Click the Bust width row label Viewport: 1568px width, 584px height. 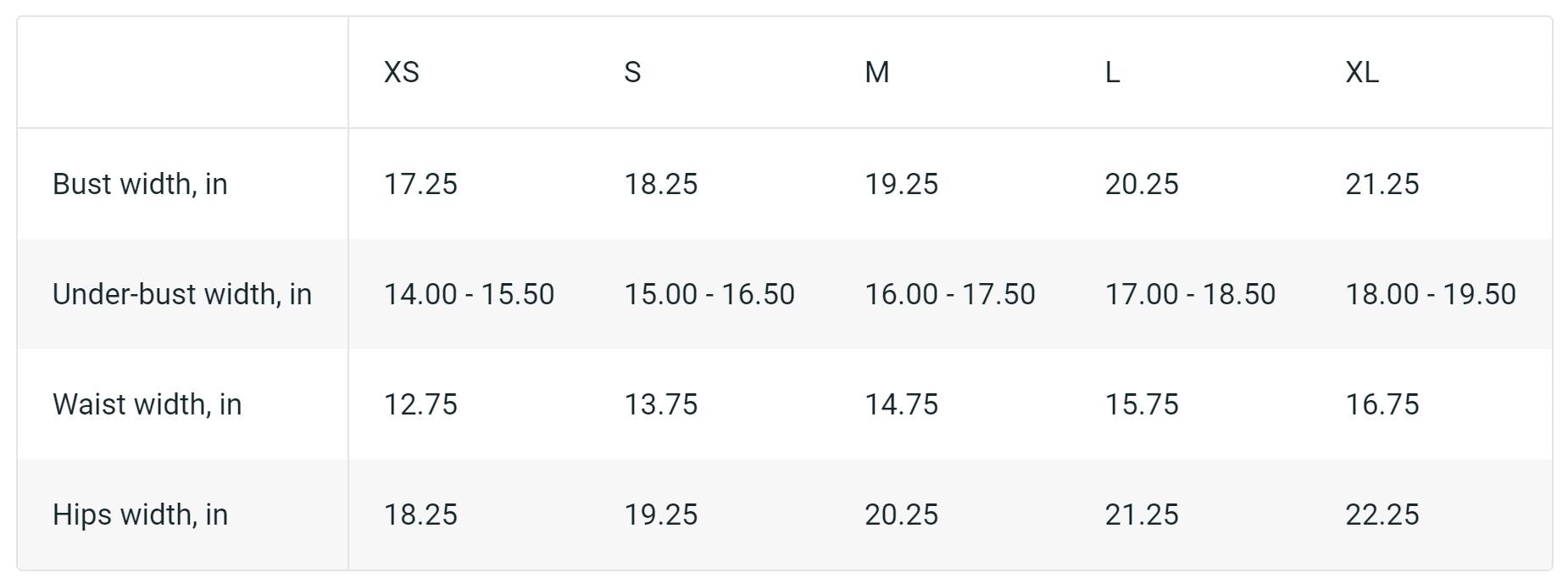pos(140,184)
